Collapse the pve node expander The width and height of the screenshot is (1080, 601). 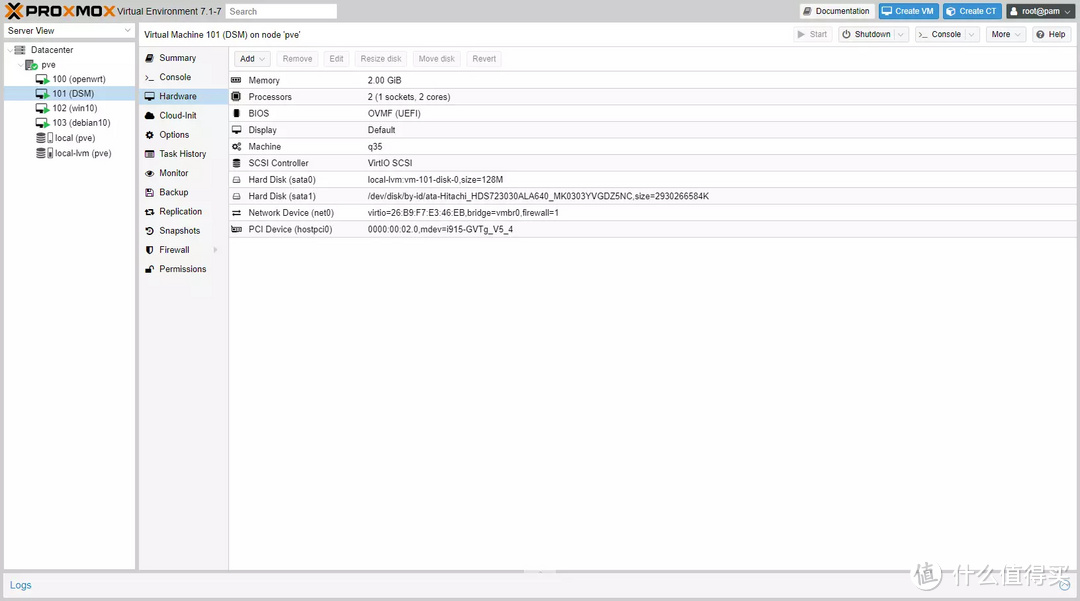click(x=20, y=65)
